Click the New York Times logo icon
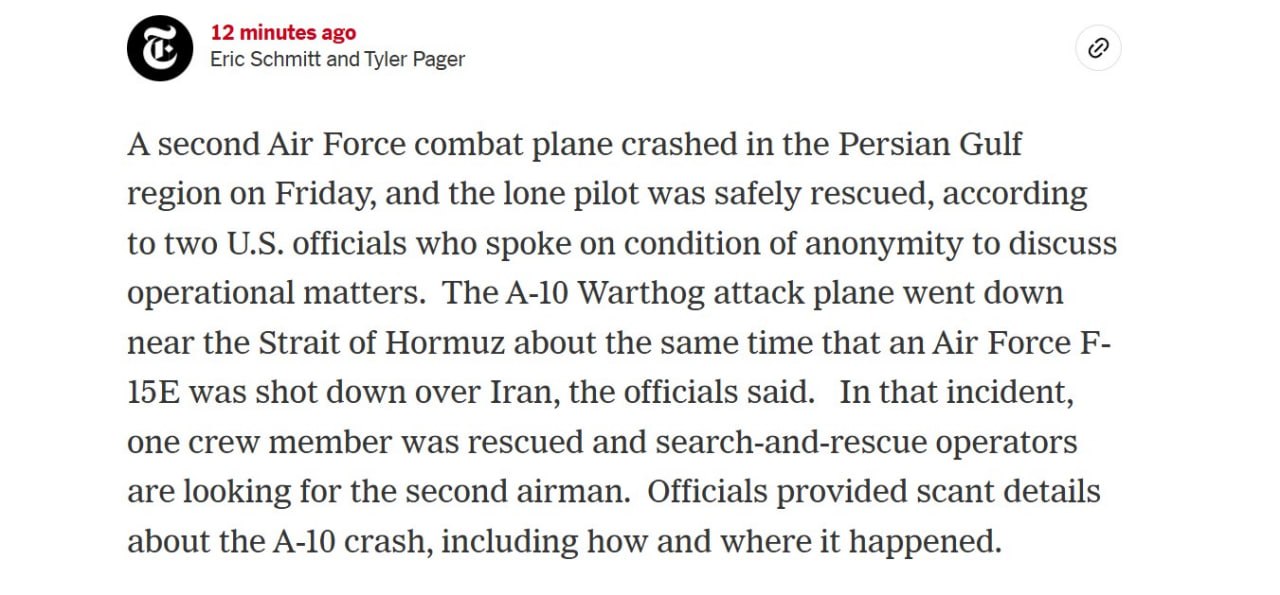The image size is (1280, 595). pos(160,48)
